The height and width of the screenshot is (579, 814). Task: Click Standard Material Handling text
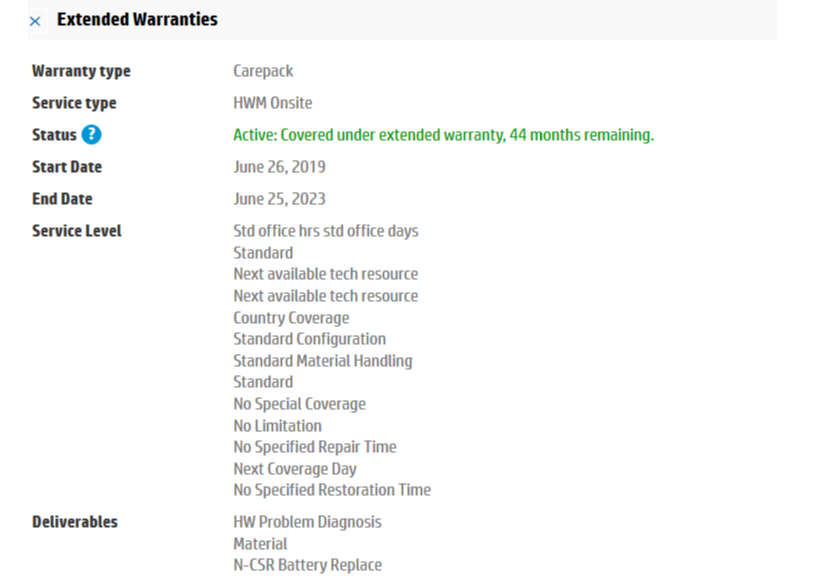pyautogui.click(x=322, y=361)
